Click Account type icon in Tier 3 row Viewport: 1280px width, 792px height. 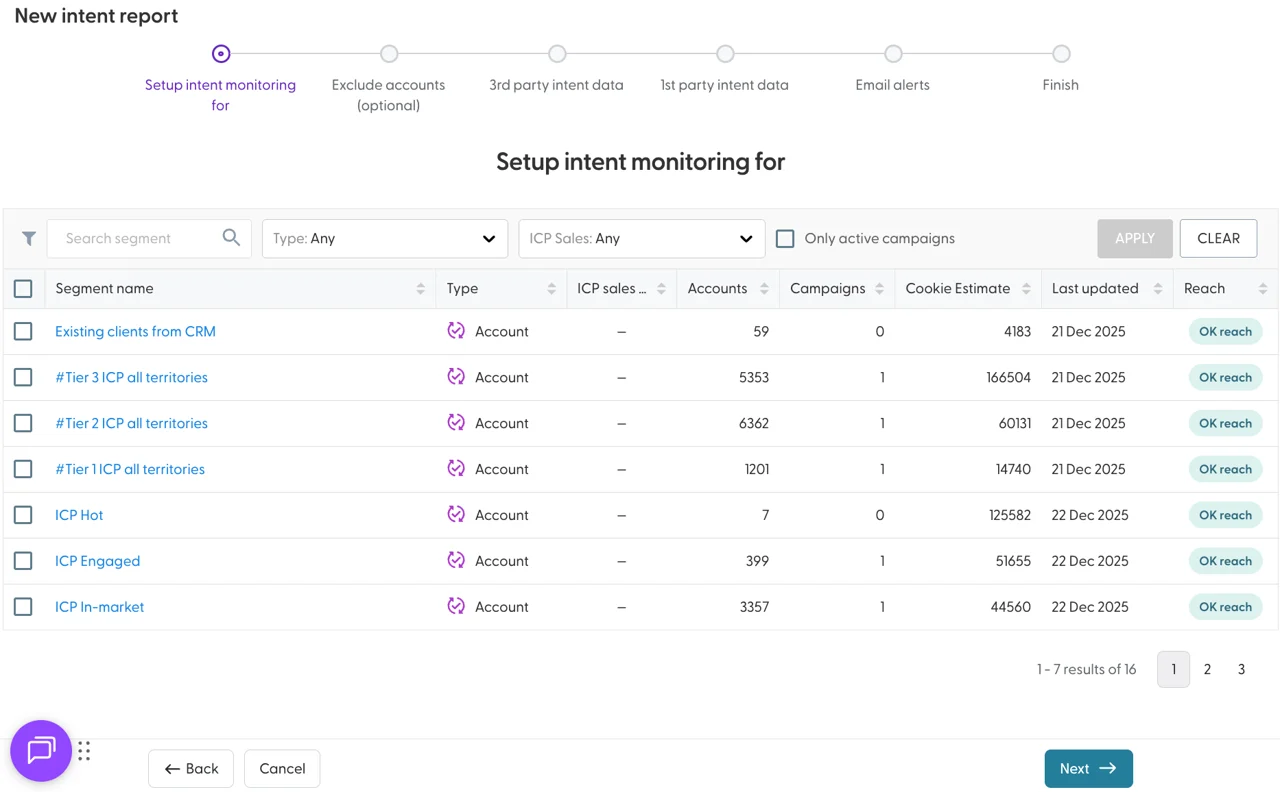(456, 377)
